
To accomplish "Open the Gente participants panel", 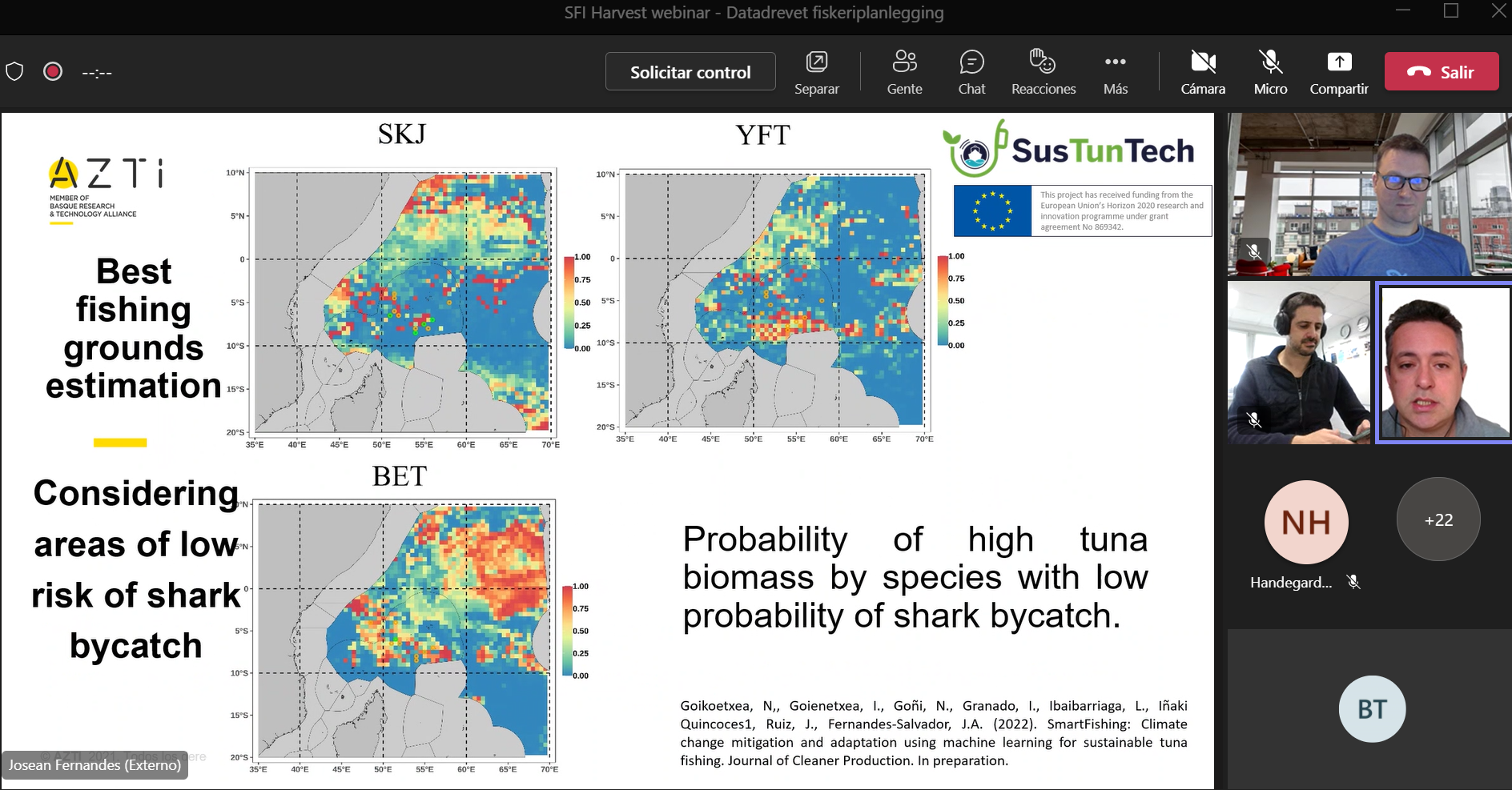I will [x=904, y=72].
